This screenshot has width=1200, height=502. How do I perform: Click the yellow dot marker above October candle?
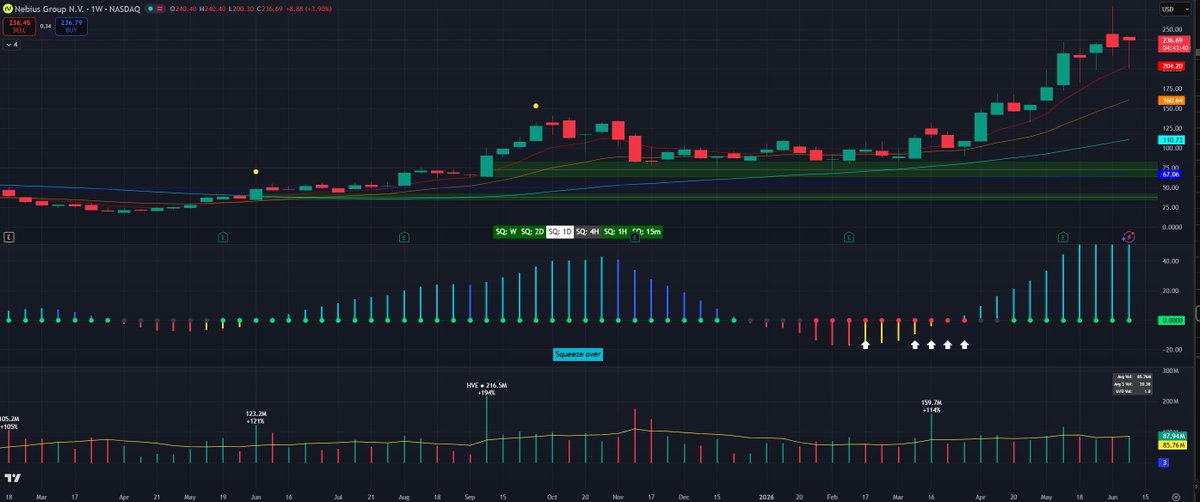coord(536,105)
